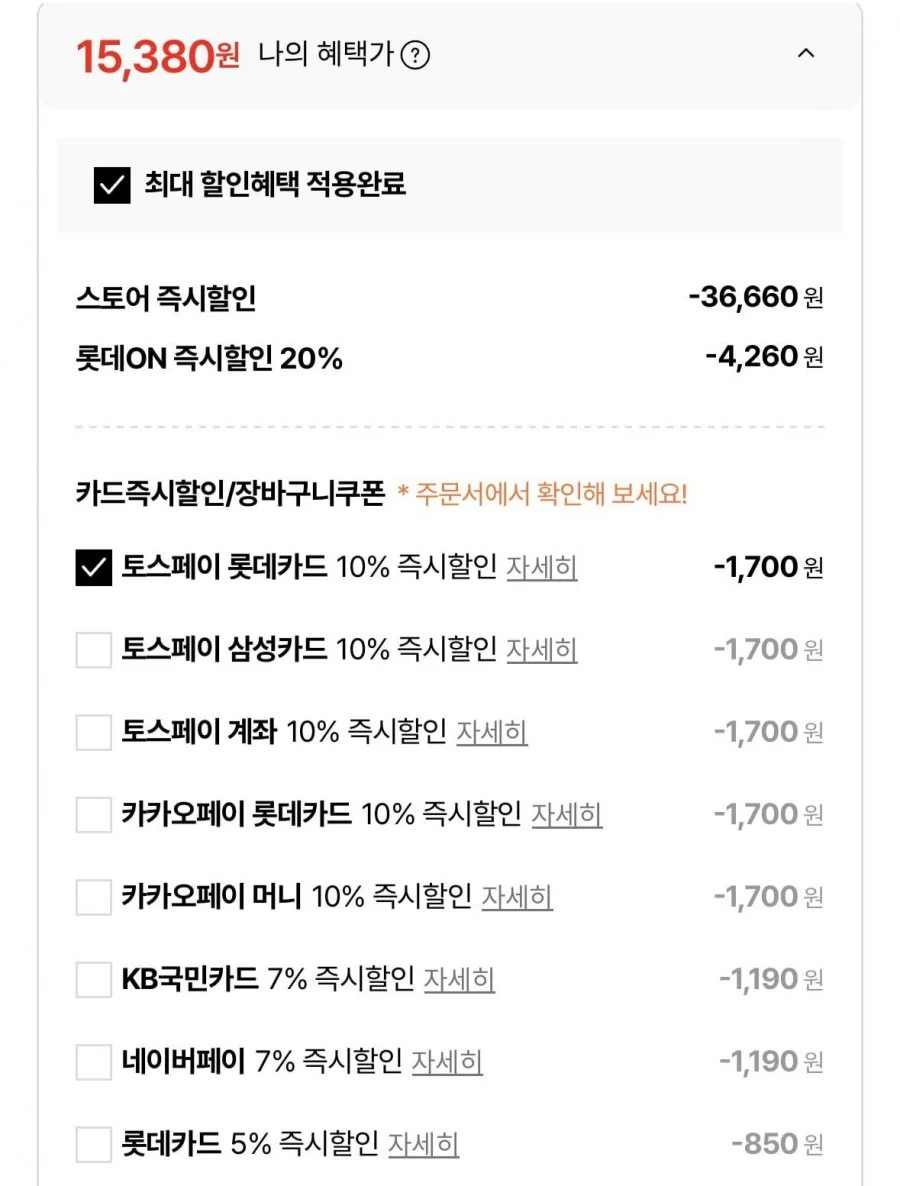This screenshot has height=1186, width=900.
Task: Open 자세히 link for 토스페이 삼성카드
Action: coord(542,650)
